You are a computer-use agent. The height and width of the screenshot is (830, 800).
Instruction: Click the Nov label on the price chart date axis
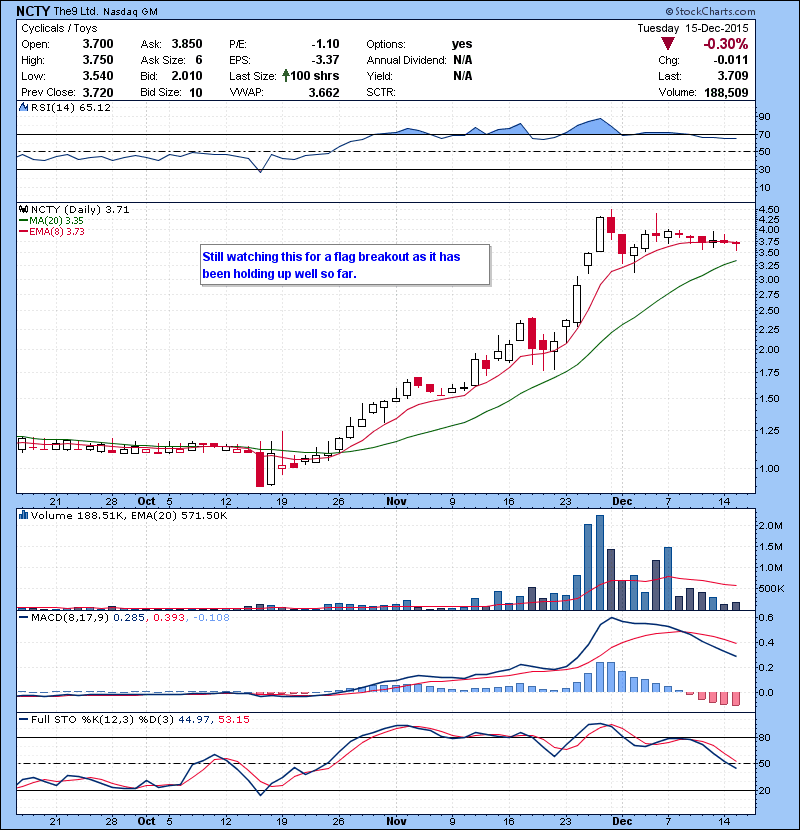397,501
